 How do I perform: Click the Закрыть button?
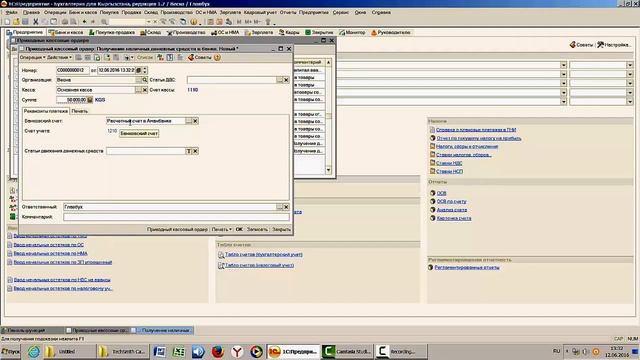click(281, 229)
